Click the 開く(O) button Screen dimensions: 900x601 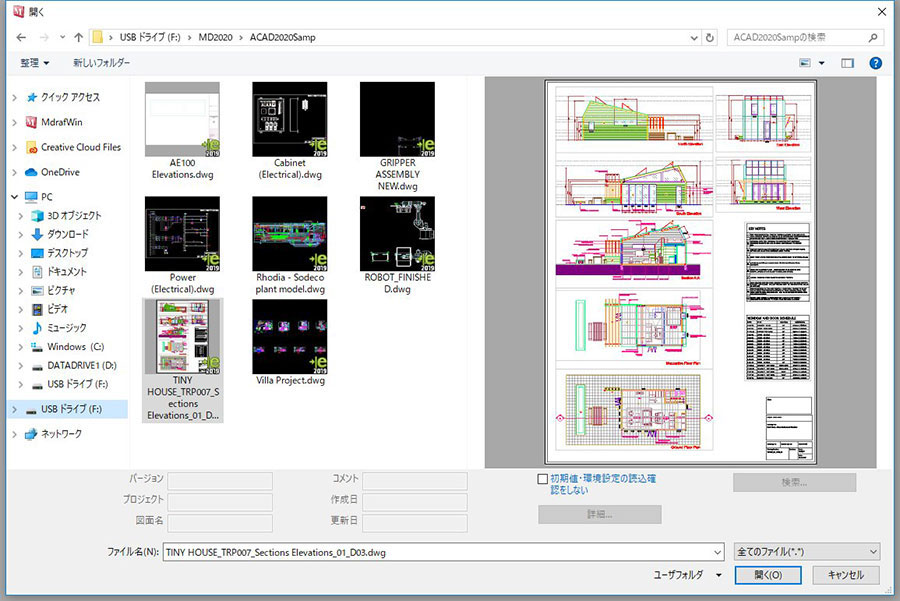tap(767, 575)
